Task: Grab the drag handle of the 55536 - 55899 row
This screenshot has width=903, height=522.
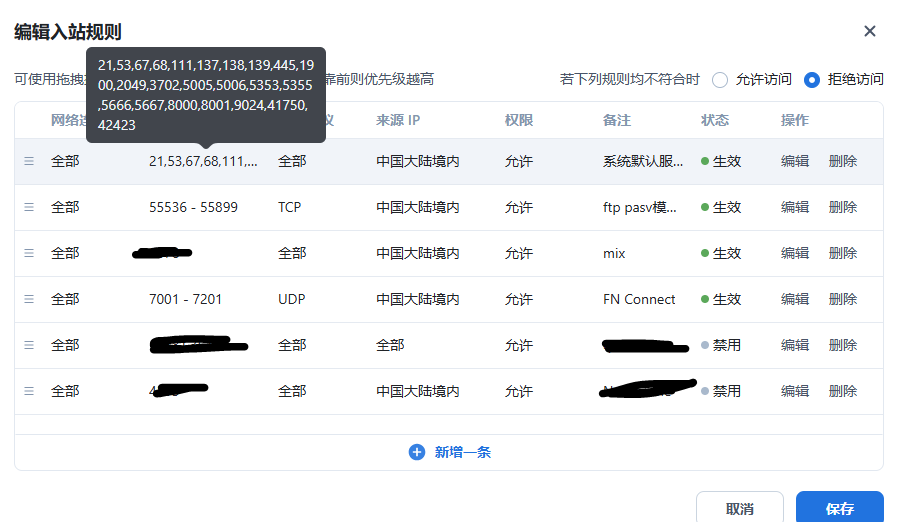Action: click(x=29, y=207)
